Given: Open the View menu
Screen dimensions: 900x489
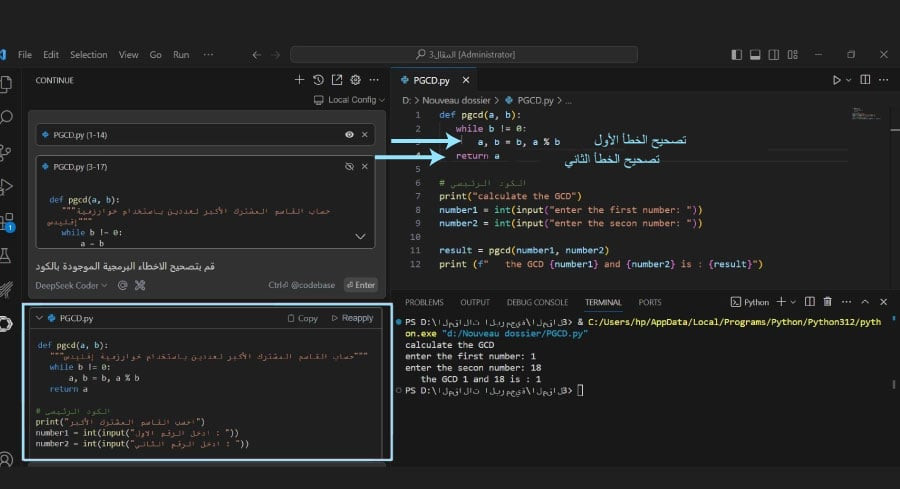Looking at the screenshot, I should point(128,55).
